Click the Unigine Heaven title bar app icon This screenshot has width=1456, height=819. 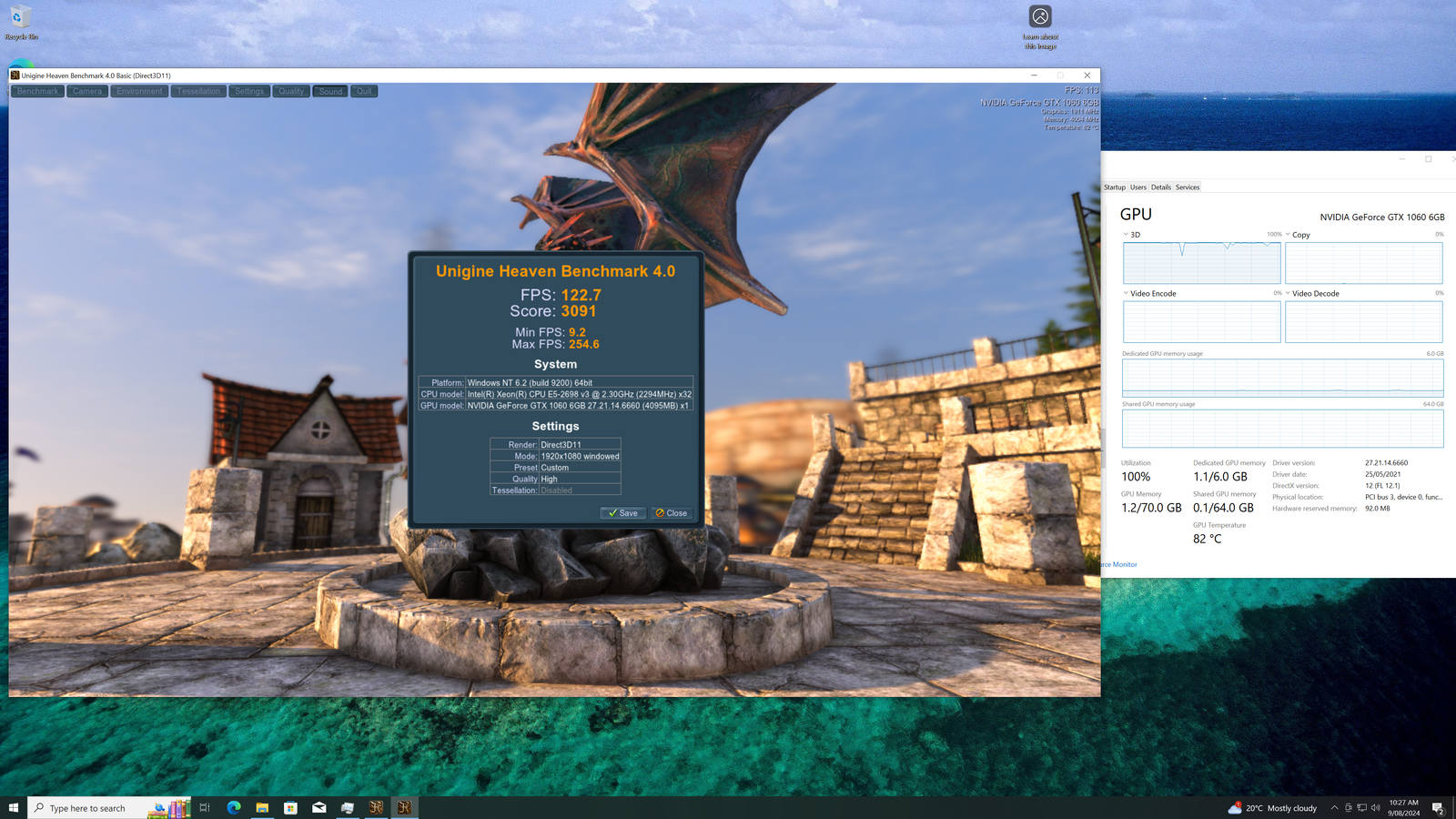tap(15, 76)
